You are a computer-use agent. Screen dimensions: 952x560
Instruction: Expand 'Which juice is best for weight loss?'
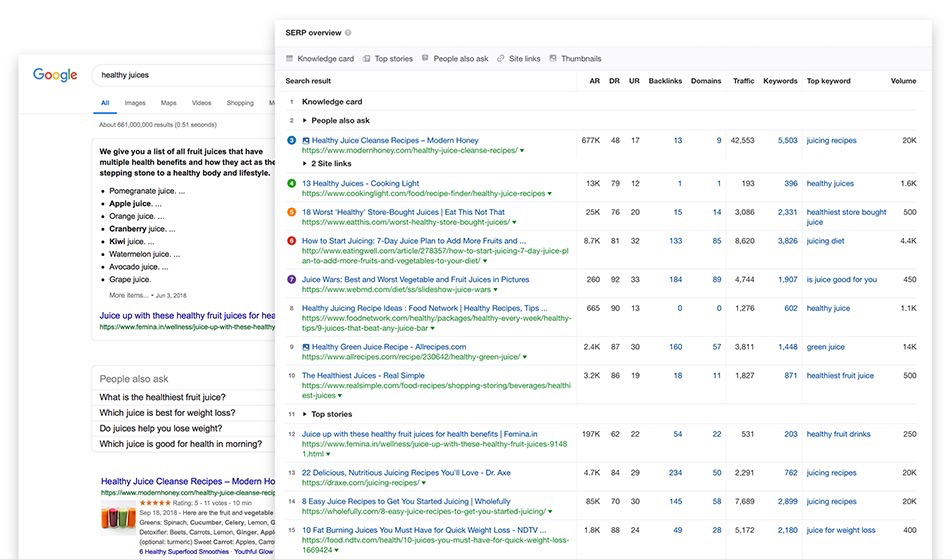coord(167,413)
